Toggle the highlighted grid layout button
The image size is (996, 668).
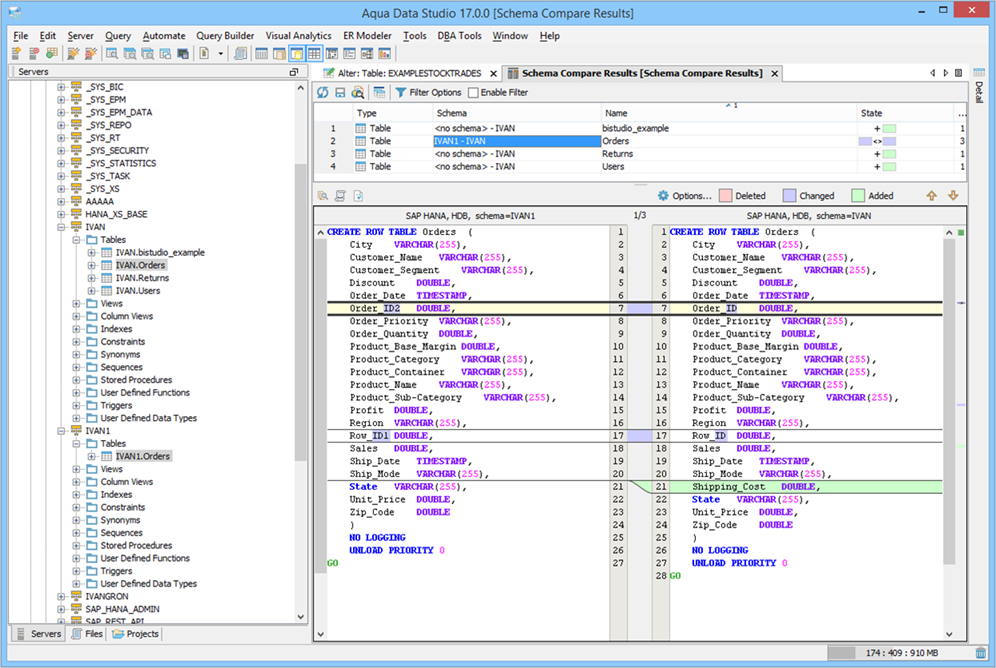pos(314,54)
